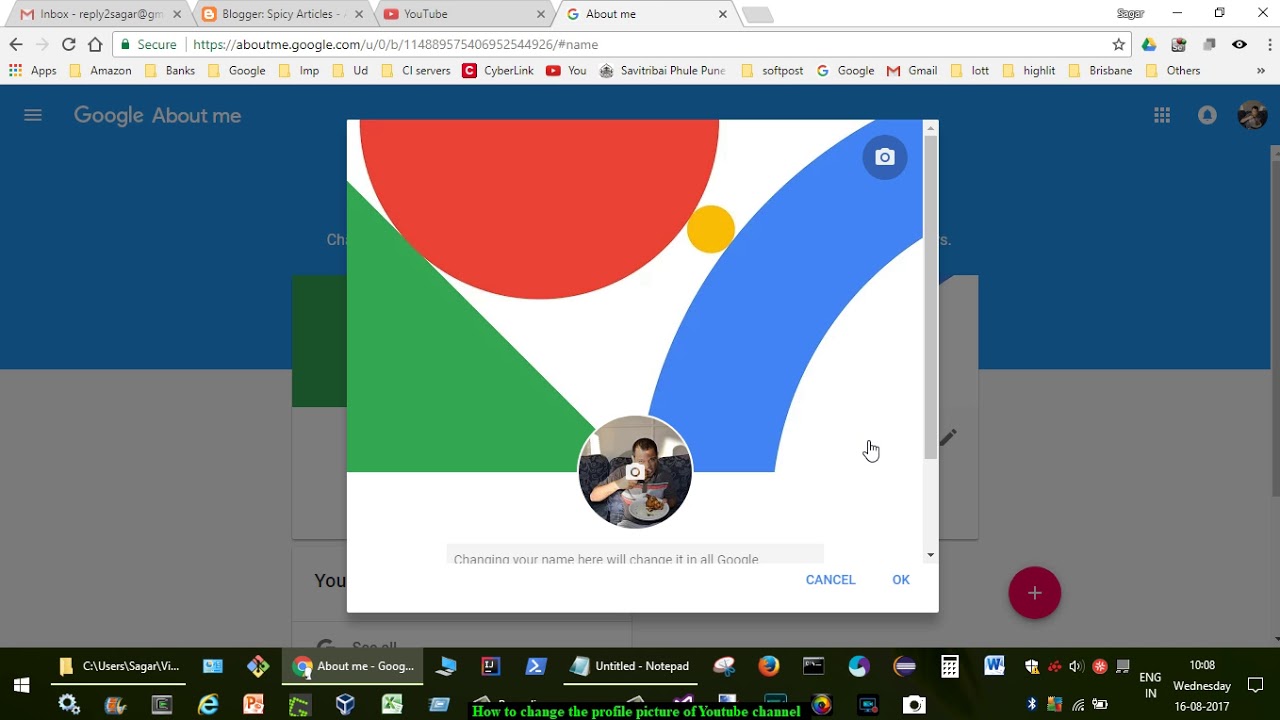The height and width of the screenshot is (720, 1280).
Task: Open Internet Explorer from taskbar
Action: (x=208, y=704)
